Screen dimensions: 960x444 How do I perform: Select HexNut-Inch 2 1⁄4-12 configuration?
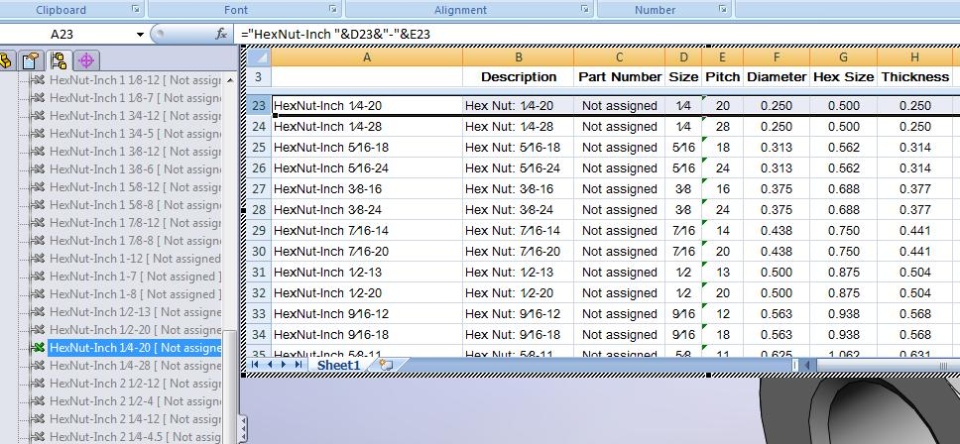135,419
